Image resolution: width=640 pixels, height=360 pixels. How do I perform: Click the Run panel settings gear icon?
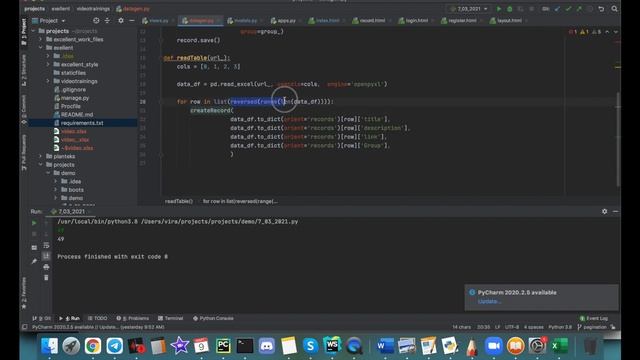pyautogui.click(x=604, y=211)
